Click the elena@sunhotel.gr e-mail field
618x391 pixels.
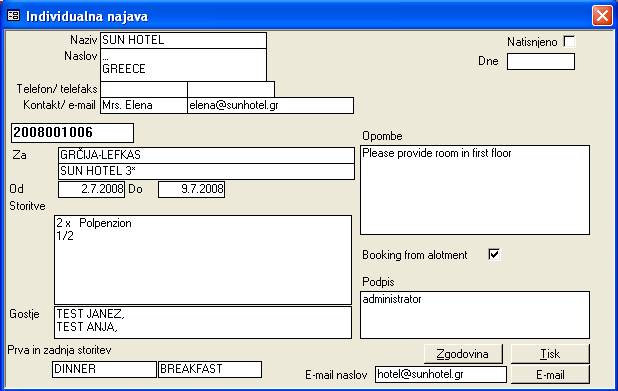click(x=270, y=105)
